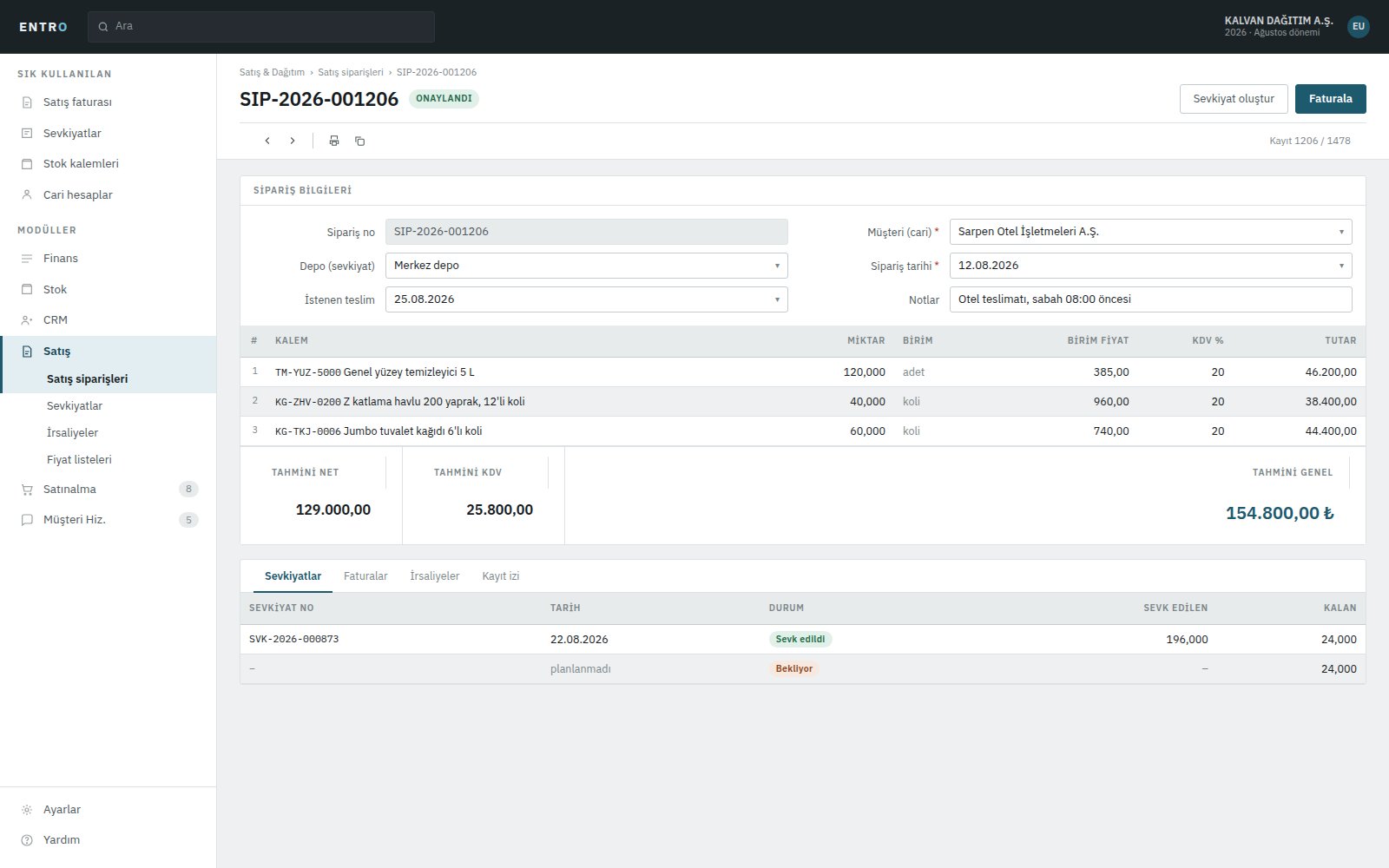This screenshot has width=1389, height=868.
Task: Click the Ayarlar gear icon
Action: point(27,810)
